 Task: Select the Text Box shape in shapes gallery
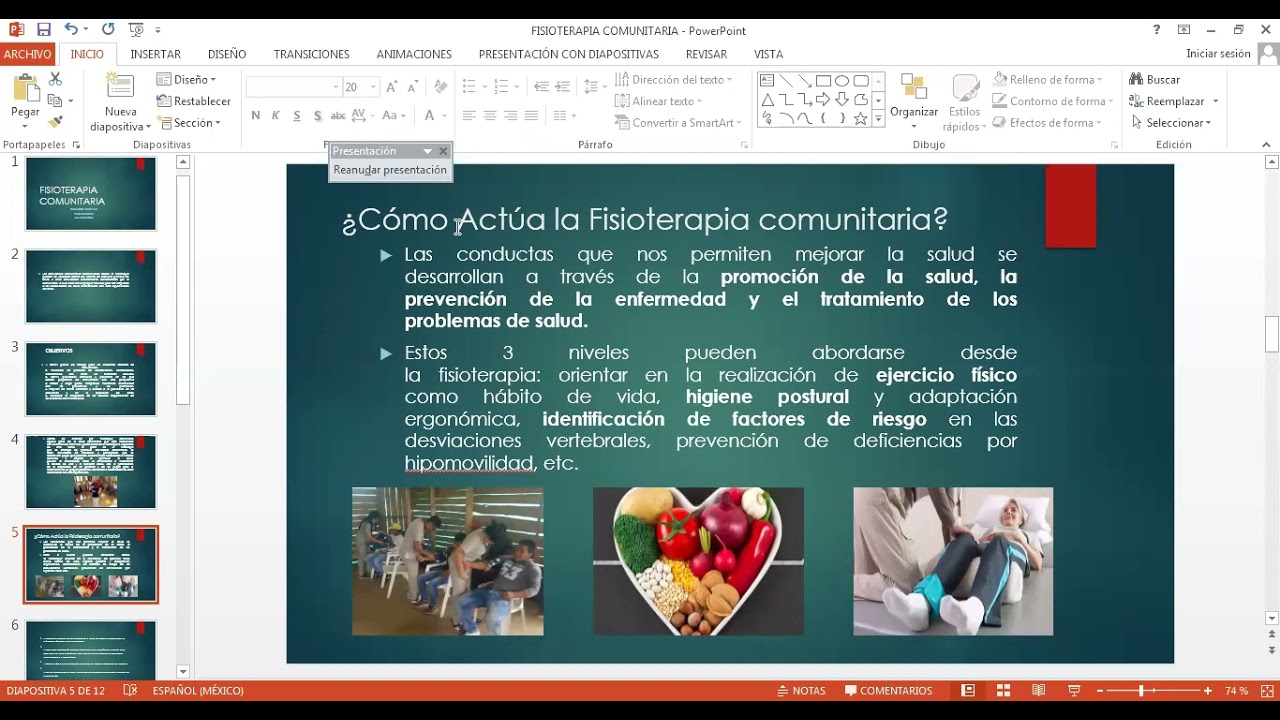coord(767,81)
